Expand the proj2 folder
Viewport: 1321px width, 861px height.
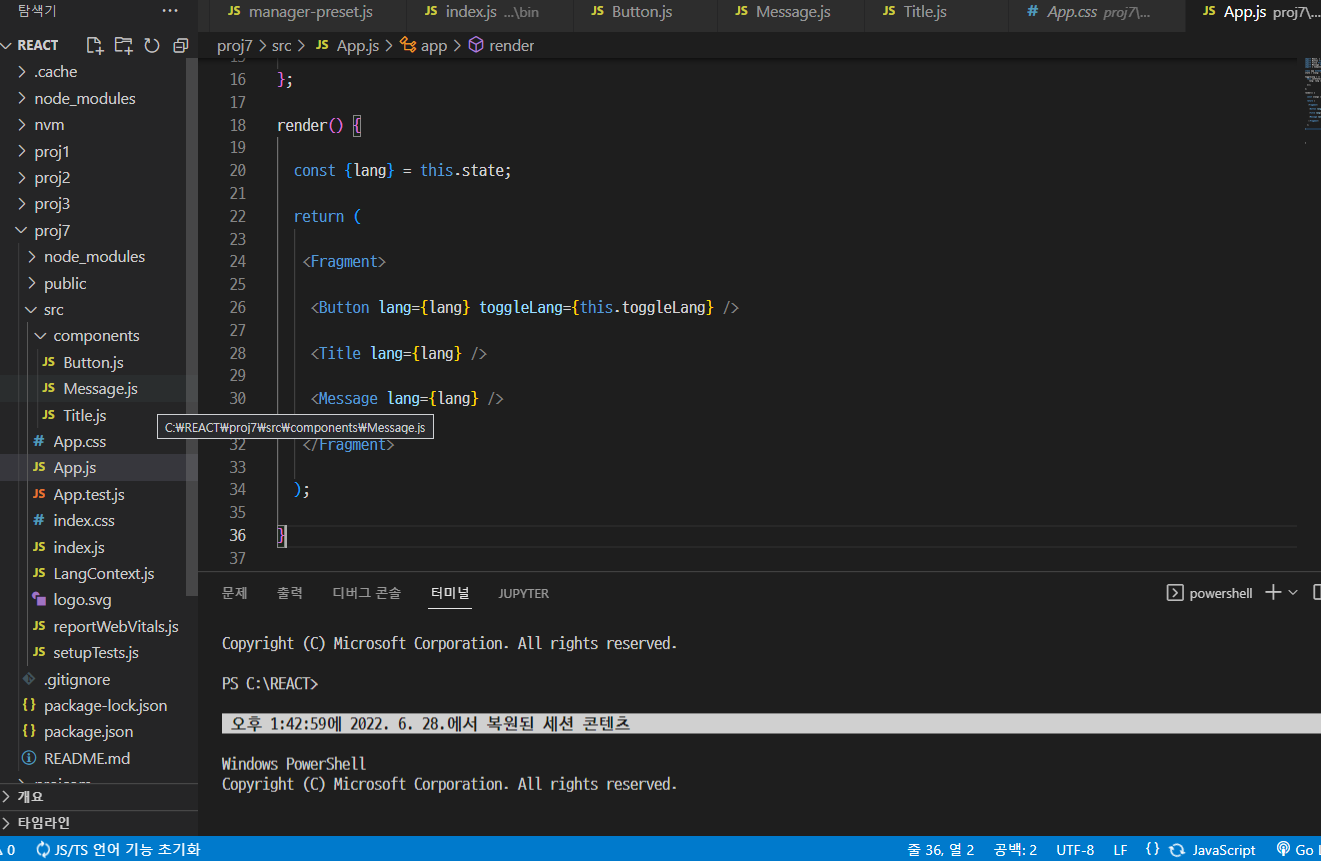click(x=52, y=177)
